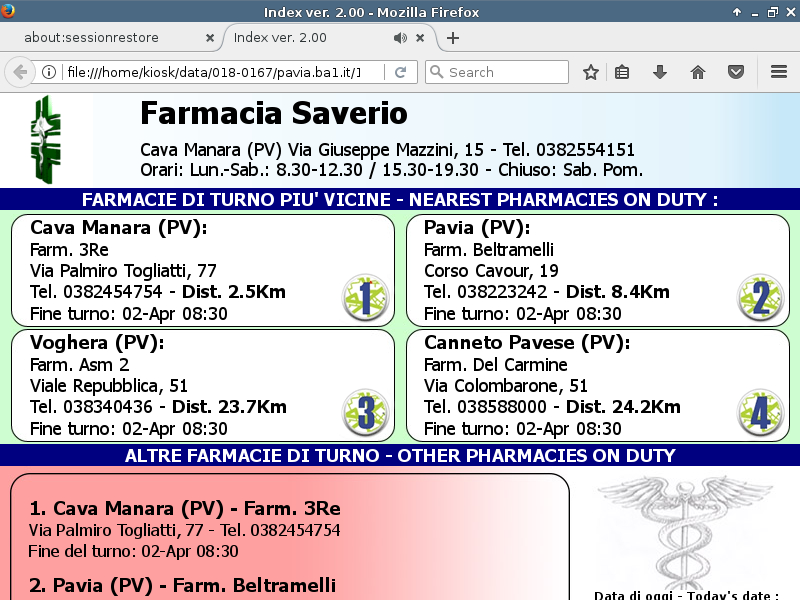Switch to the about:sessionrestore tab
This screenshot has height=600, width=800.
[104, 38]
